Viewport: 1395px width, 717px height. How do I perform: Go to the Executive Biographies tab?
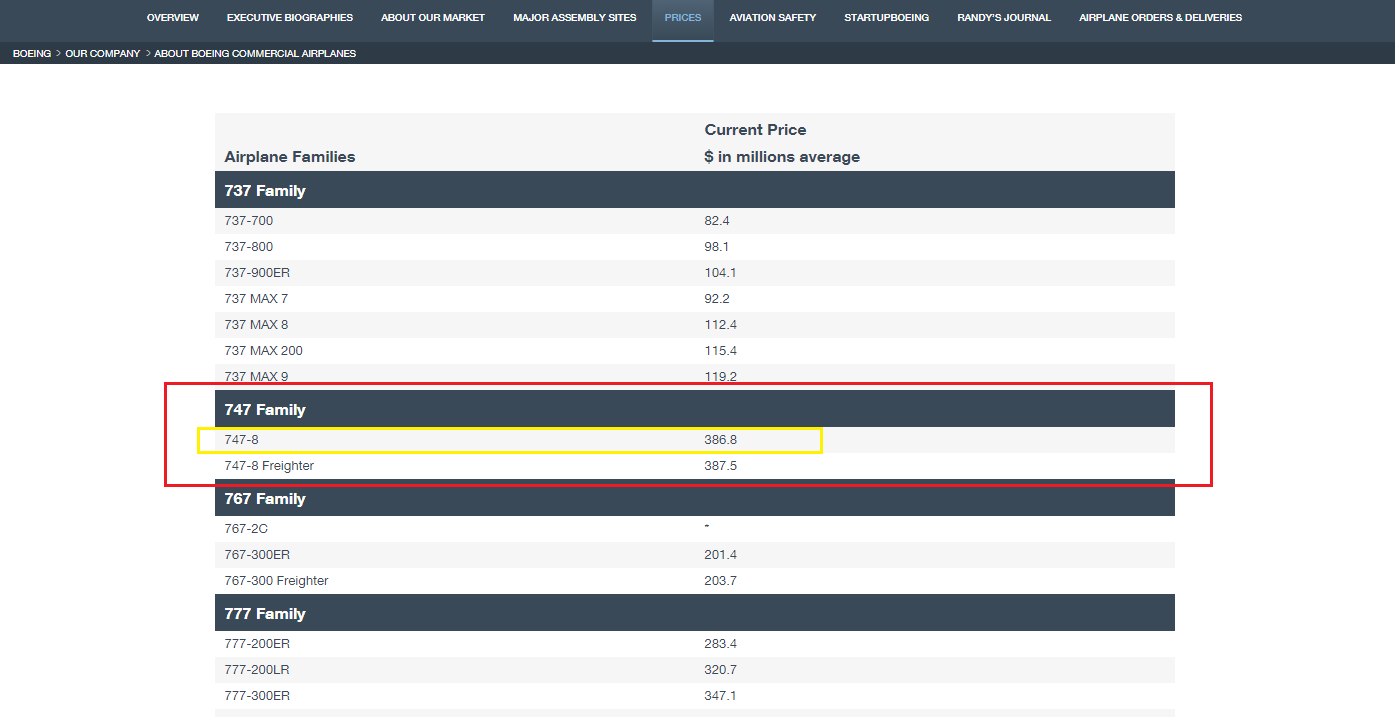pyautogui.click(x=290, y=18)
